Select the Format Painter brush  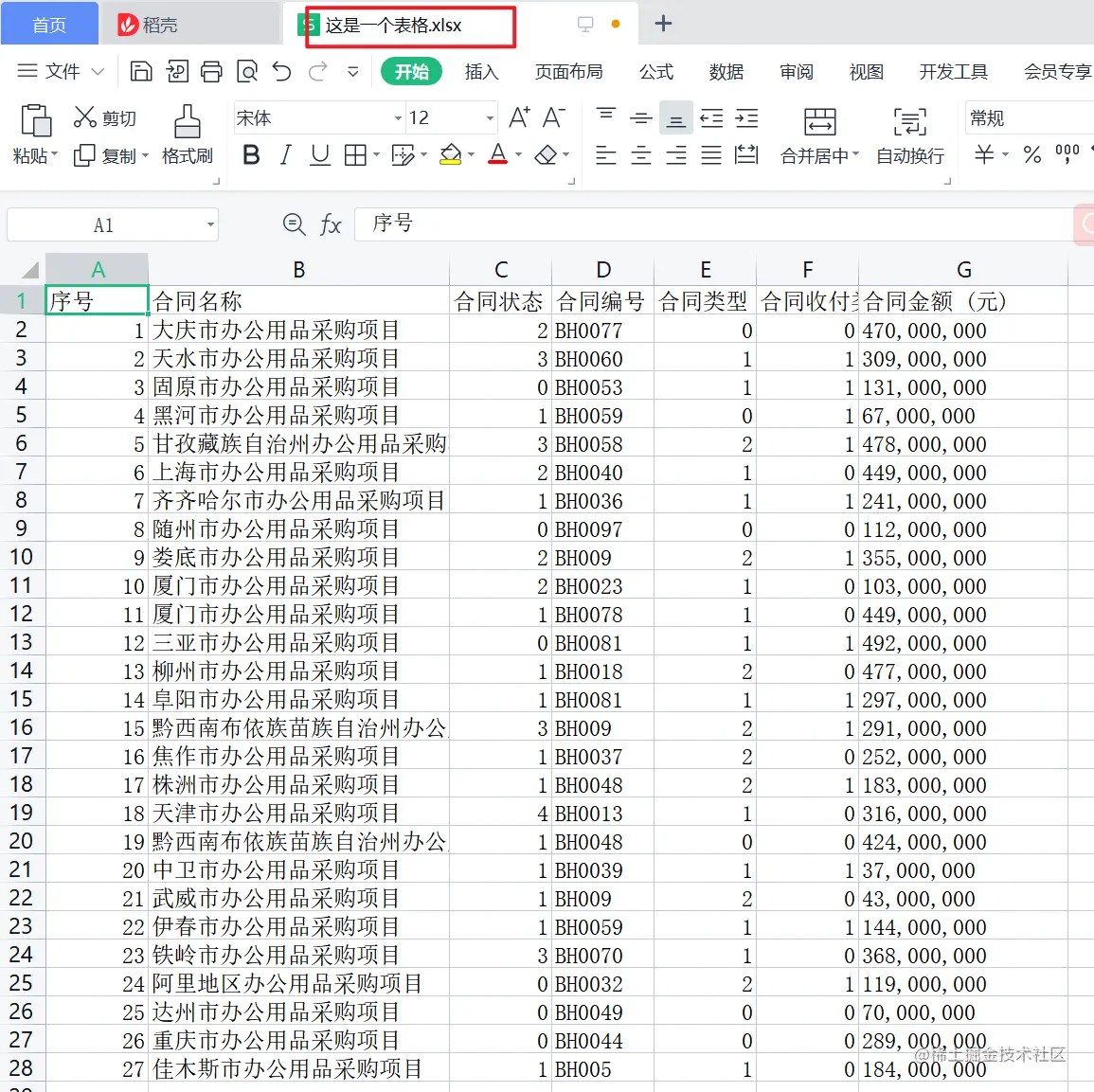(x=187, y=121)
